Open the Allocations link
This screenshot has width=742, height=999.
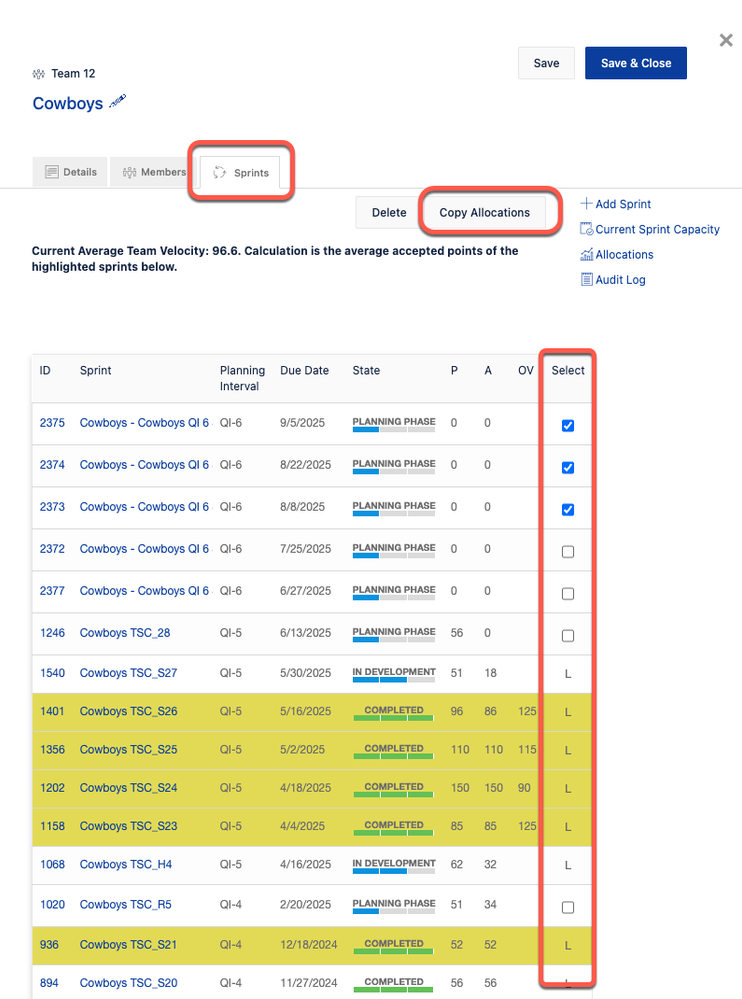point(624,255)
